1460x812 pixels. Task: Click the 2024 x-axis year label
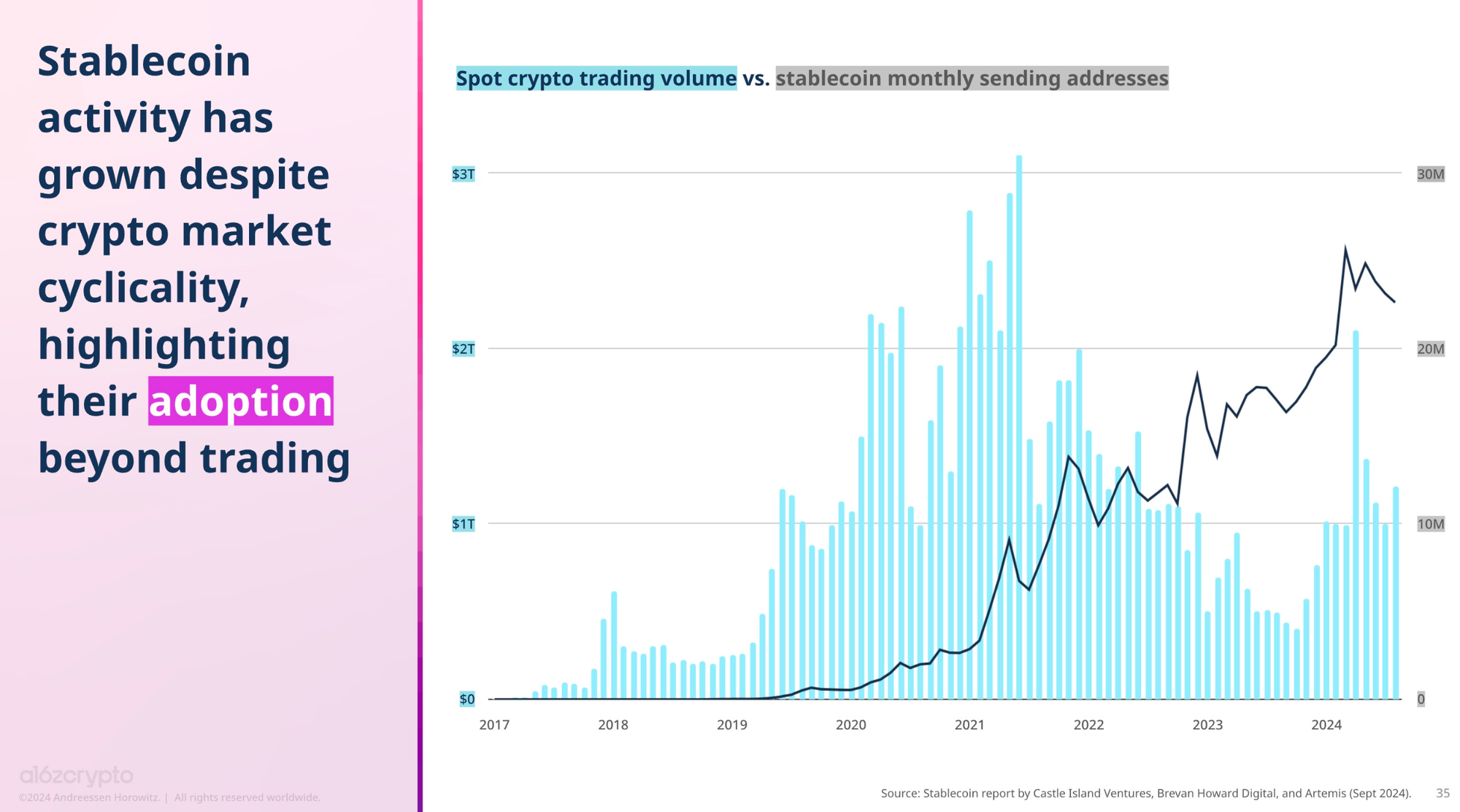1326,724
